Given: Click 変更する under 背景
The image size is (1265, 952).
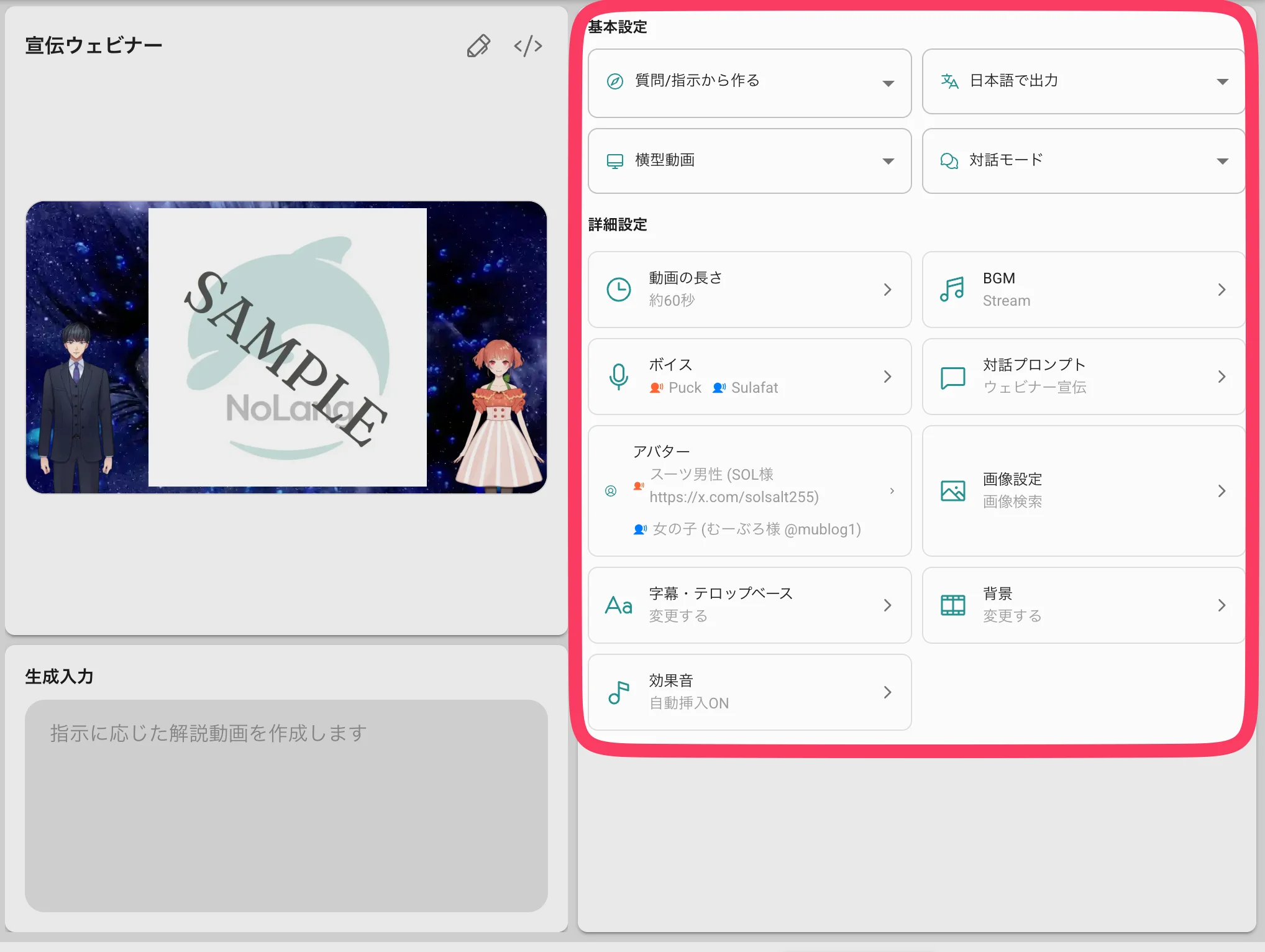Looking at the screenshot, I should tap(1013, 616).
